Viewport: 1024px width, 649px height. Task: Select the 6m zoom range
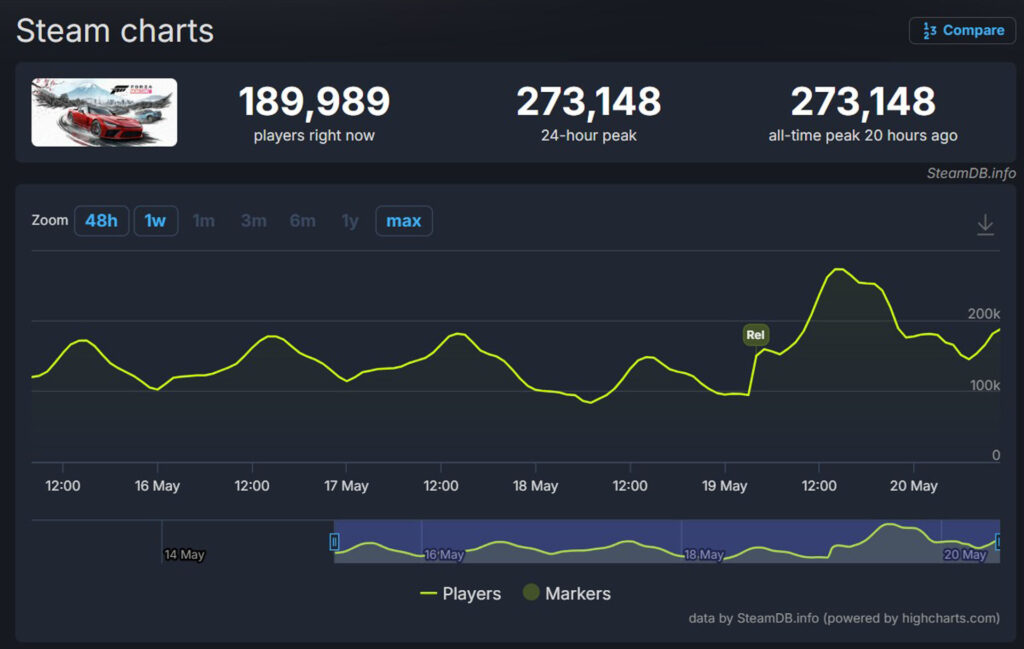tap(302, 221)
